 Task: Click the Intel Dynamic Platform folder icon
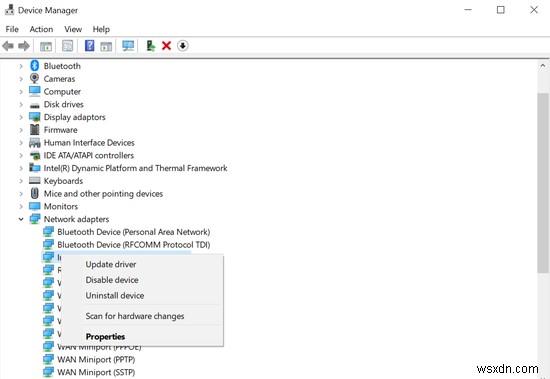click(35, 168)
